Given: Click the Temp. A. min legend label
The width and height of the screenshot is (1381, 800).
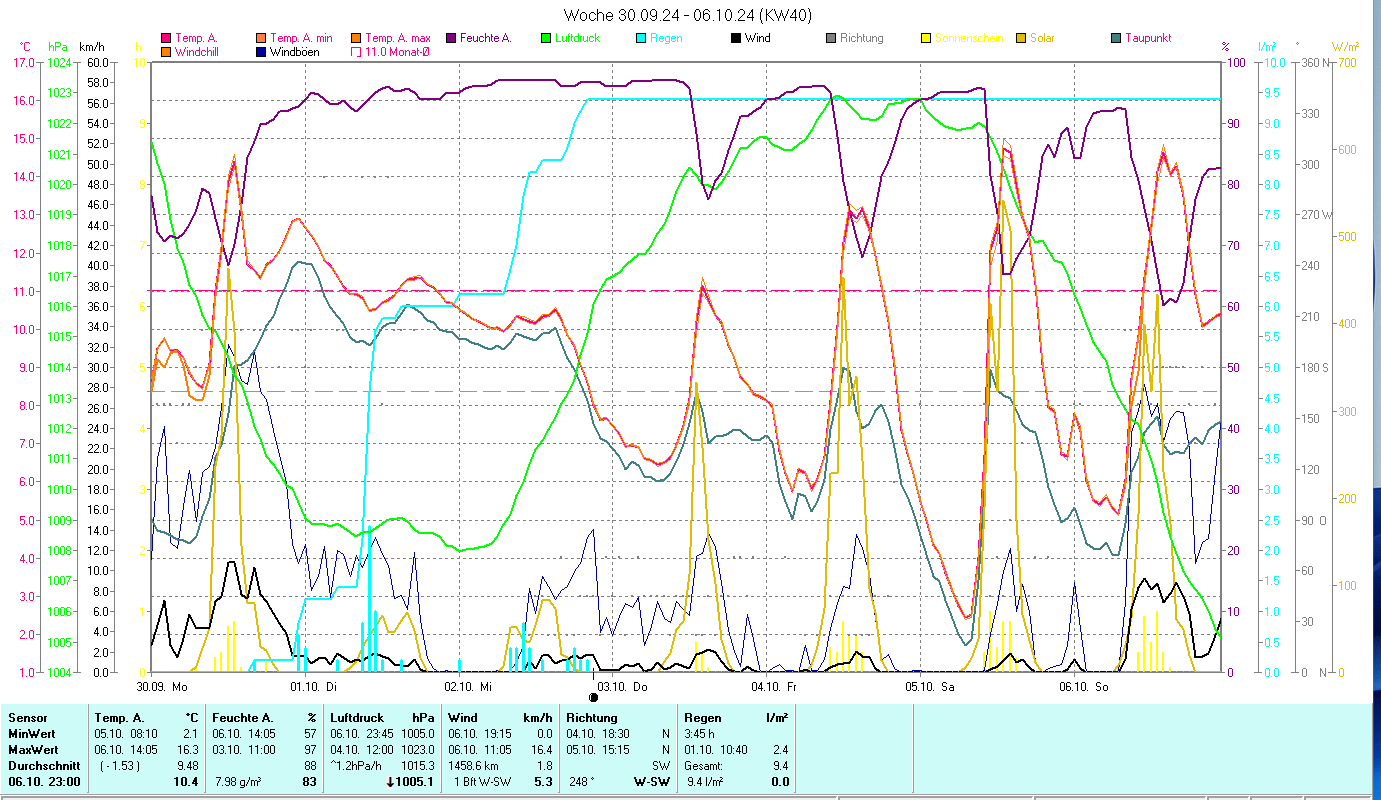Looking at the screenshot, I should tap(300, 38).
